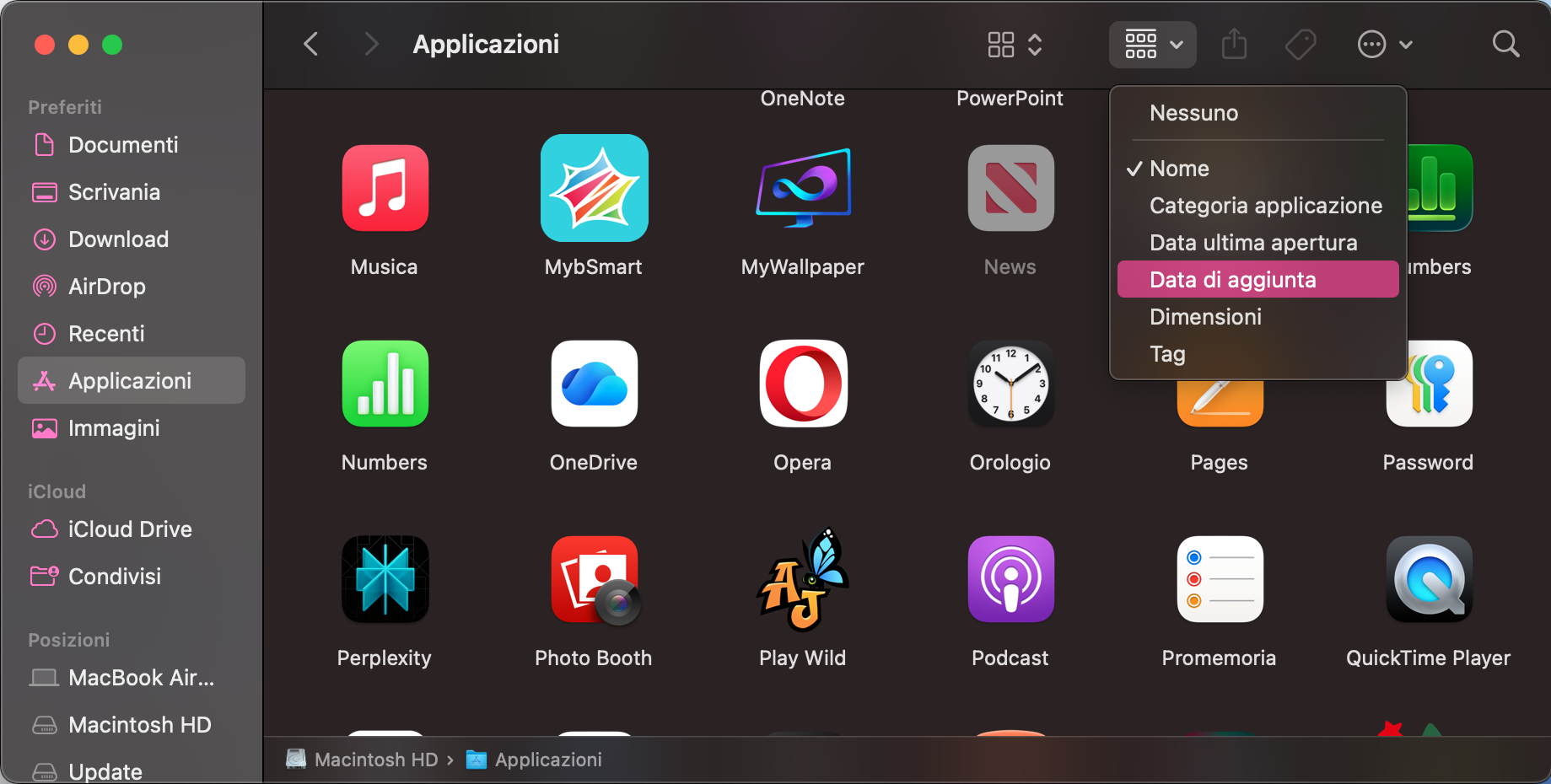Open Condivisi shared folder in sidebar
Image resolution: width=1551 pixels, height=784 pixels.
pos(132,577)
